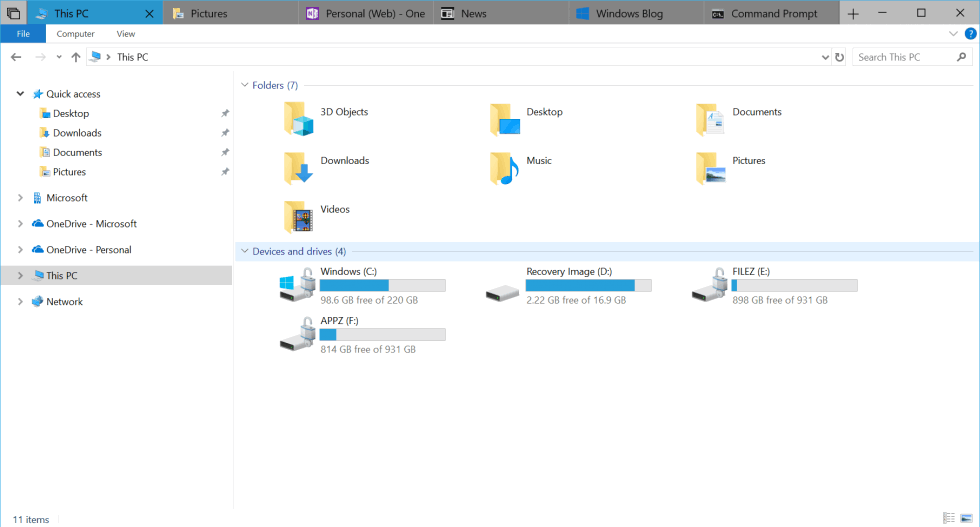Image resolution: width=980 pixels, height=527 pixels.
Task: Click the search magnifier icon
Action: [961, 57]
